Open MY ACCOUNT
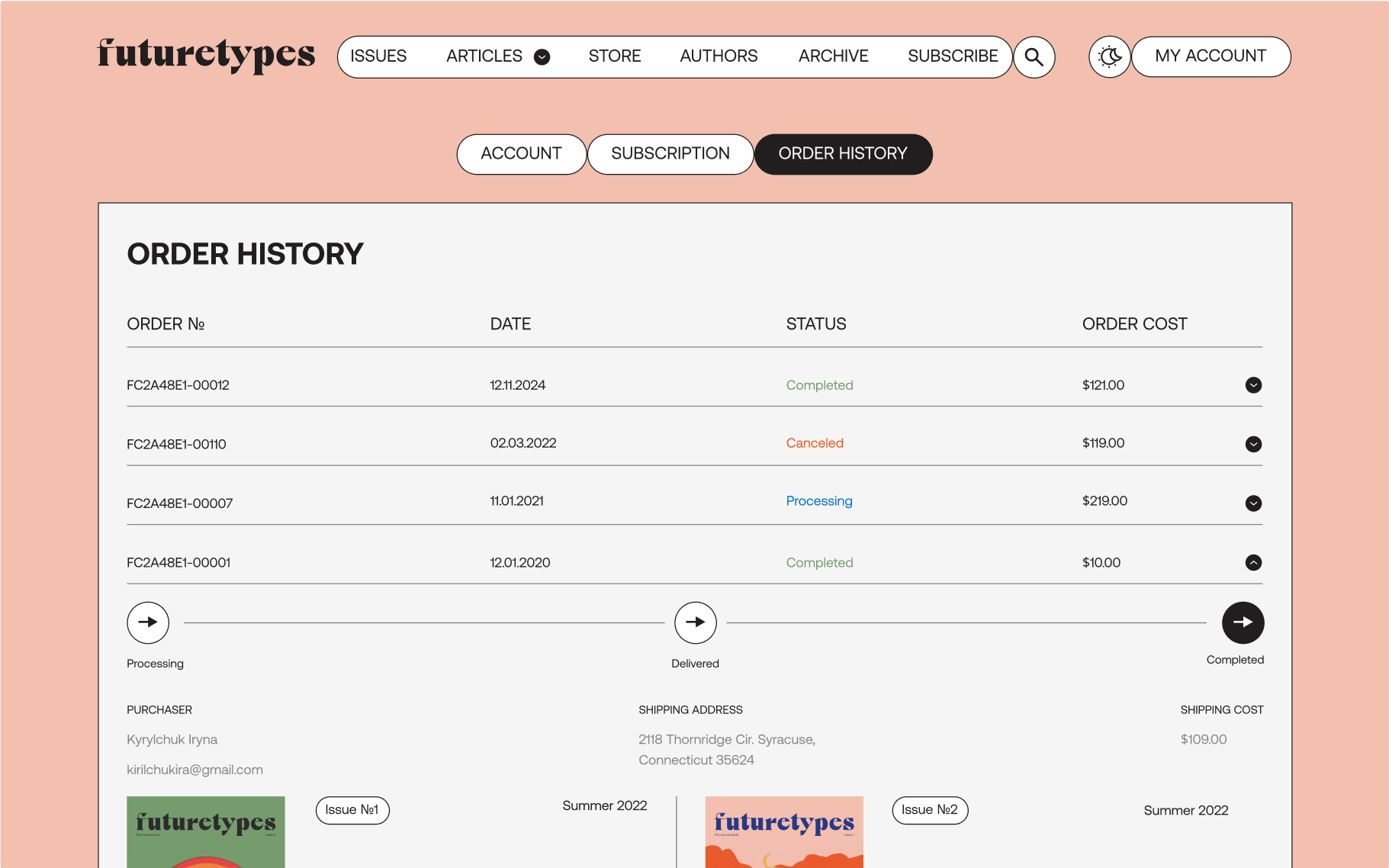The image size is (1389, 868). tap(1210, 56)
